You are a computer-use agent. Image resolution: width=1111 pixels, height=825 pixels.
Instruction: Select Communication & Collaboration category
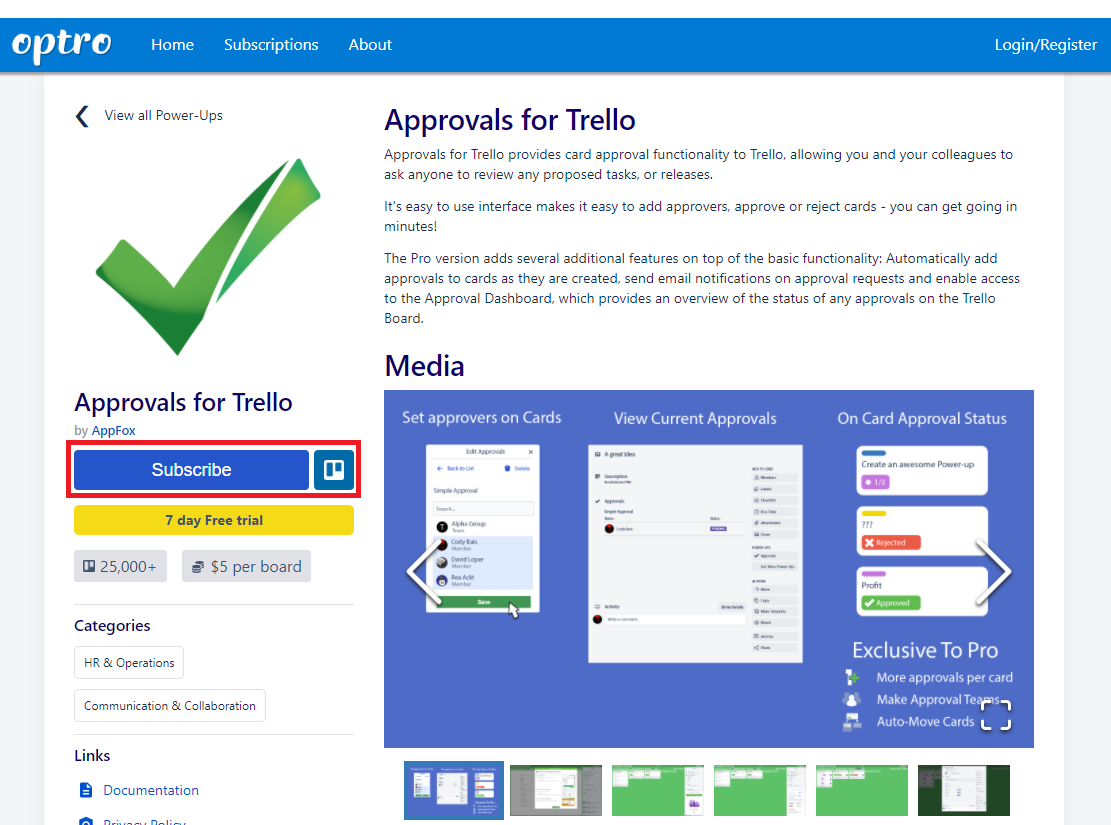click(170, 706)
